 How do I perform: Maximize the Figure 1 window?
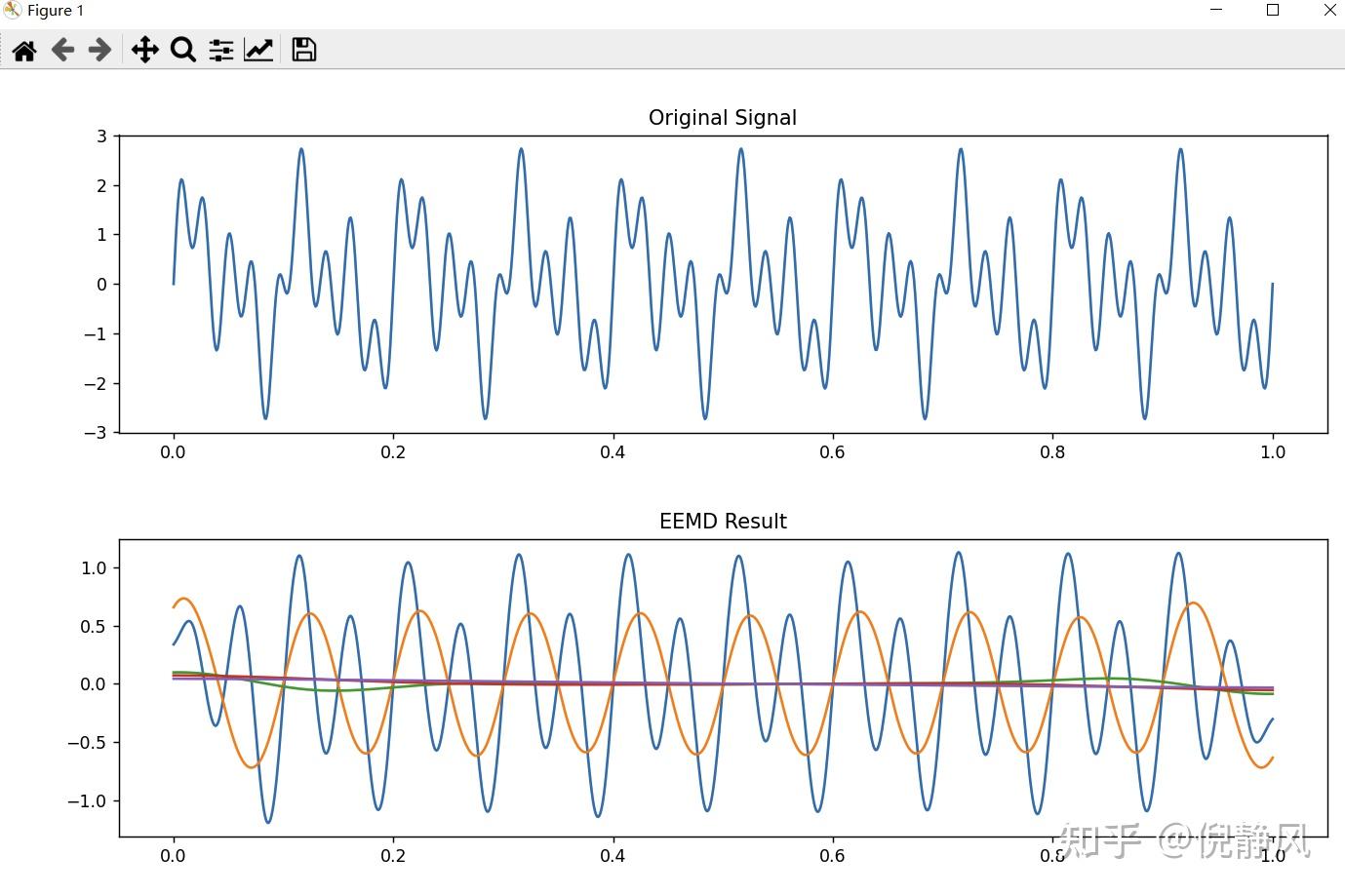[x=1272, y=10]
